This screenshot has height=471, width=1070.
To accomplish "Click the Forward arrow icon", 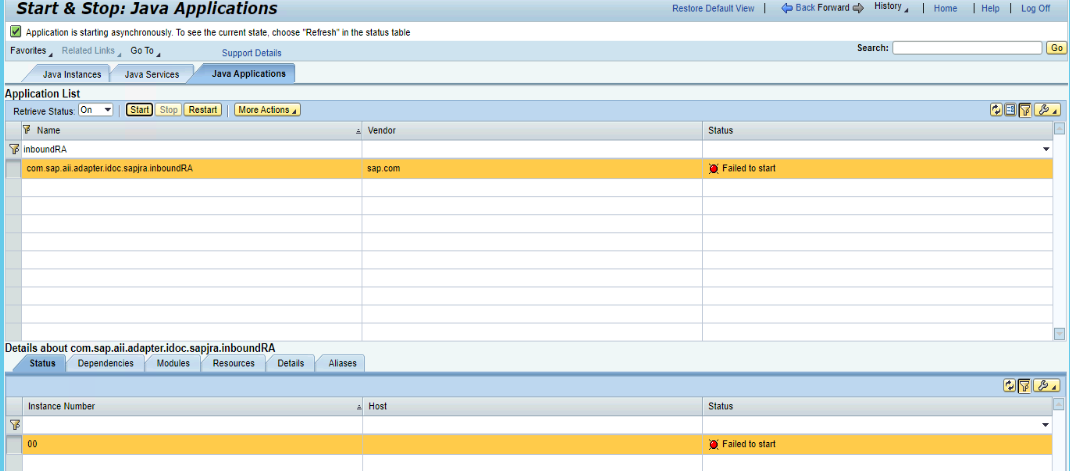I will click(858, 8).
